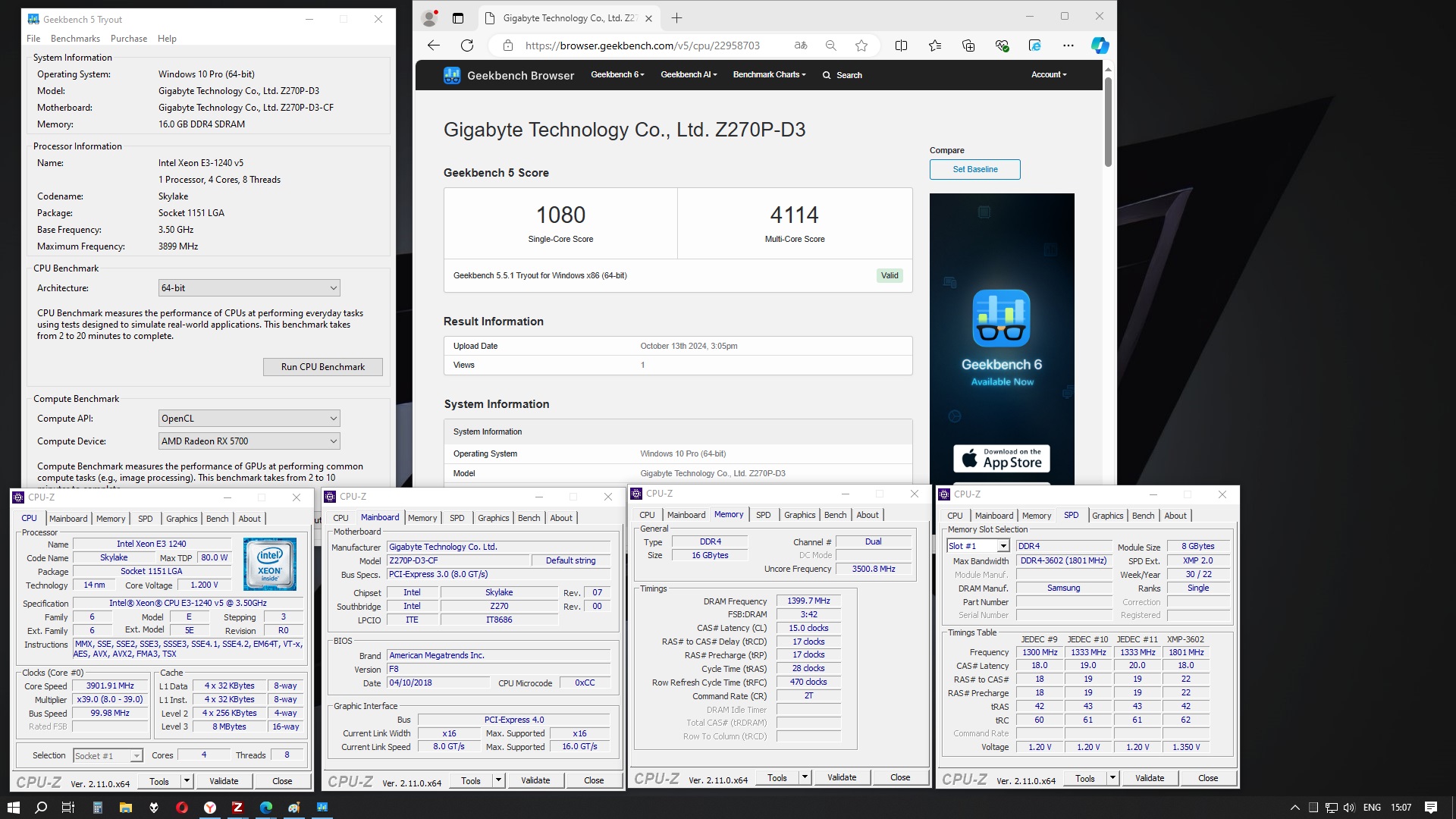Open the File menu in Geekbench 5

33,39
